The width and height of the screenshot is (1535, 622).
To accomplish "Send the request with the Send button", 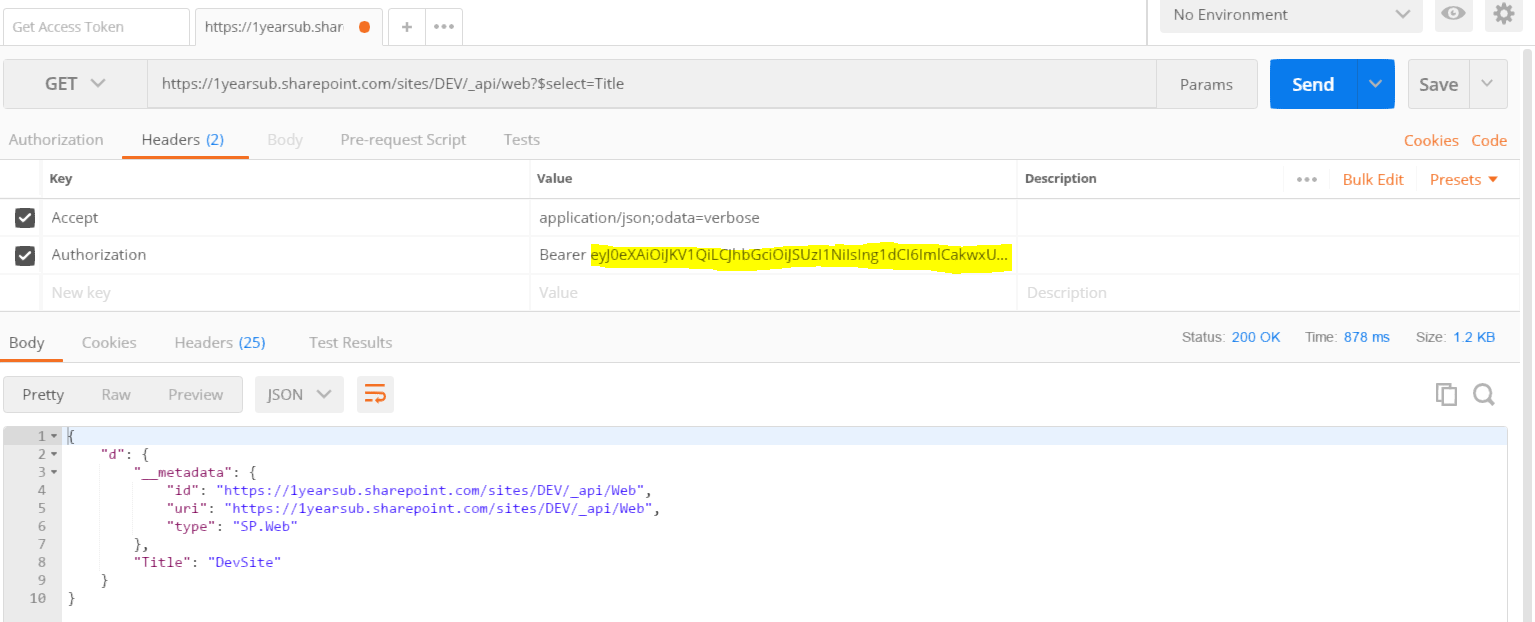I will pos(1313,84).
